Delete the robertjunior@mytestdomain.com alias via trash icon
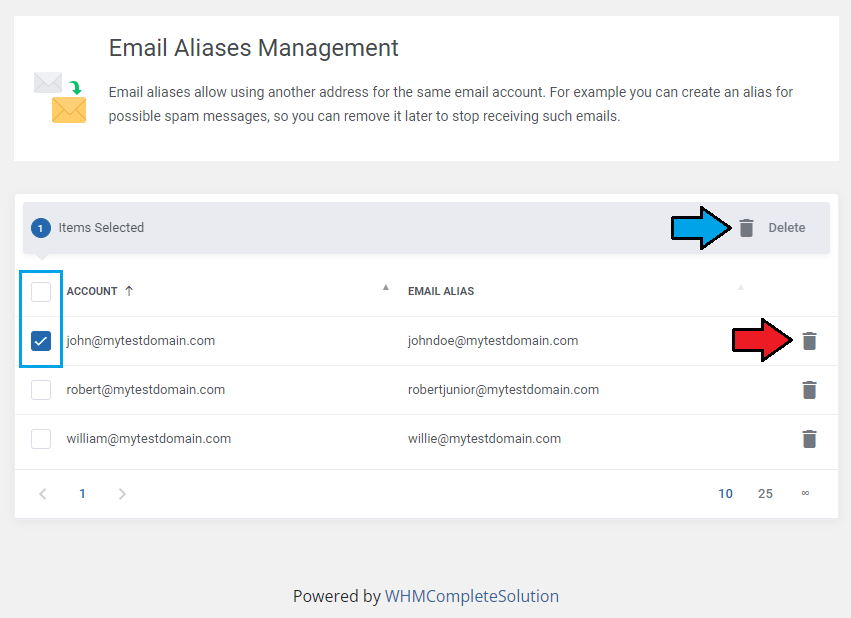 click(809, 390)
